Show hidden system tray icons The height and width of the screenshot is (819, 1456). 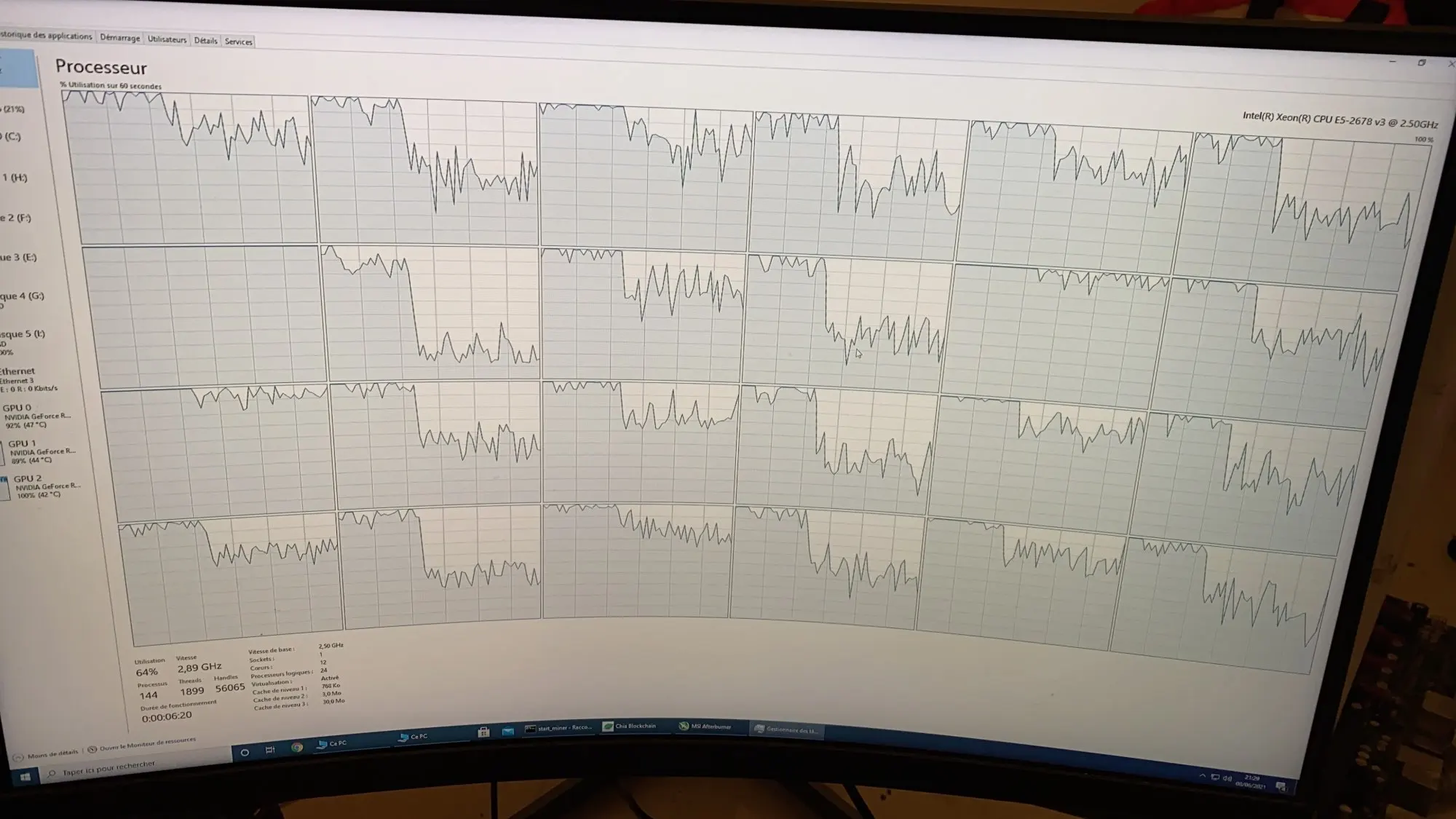[x=1203, y=777]
